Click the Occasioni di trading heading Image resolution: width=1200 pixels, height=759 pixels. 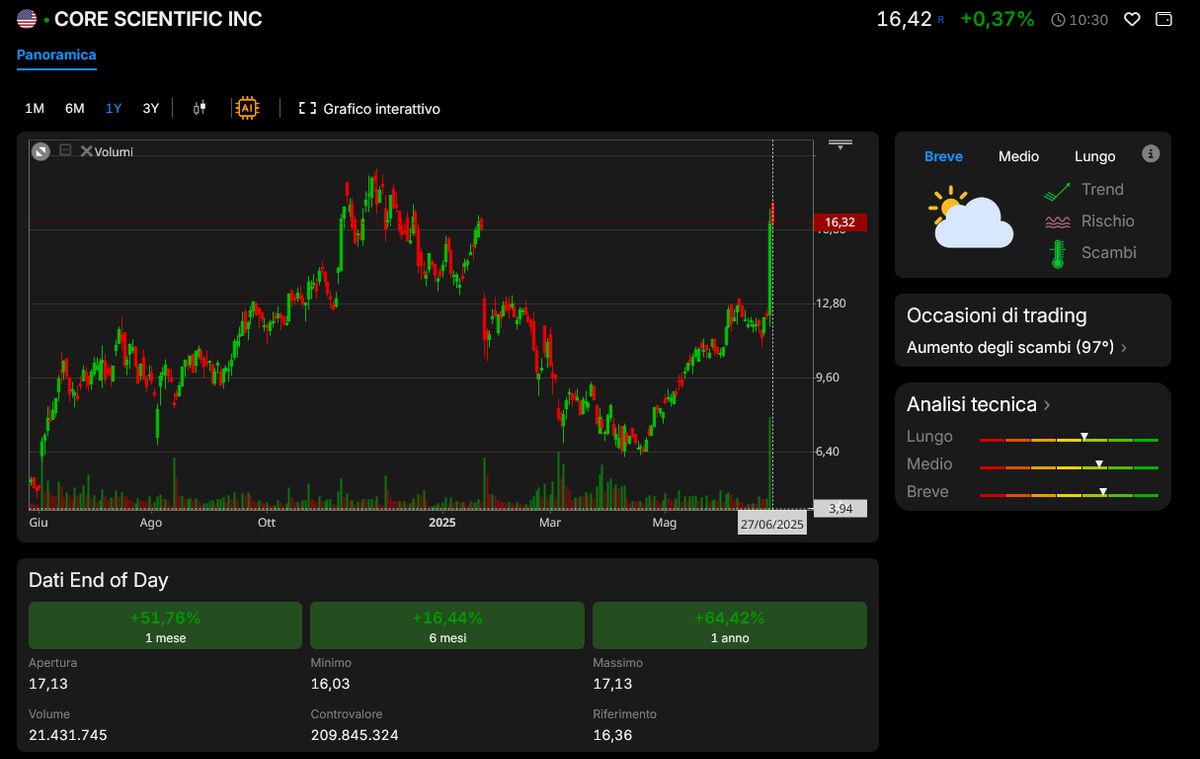click(x=996, y=315)
